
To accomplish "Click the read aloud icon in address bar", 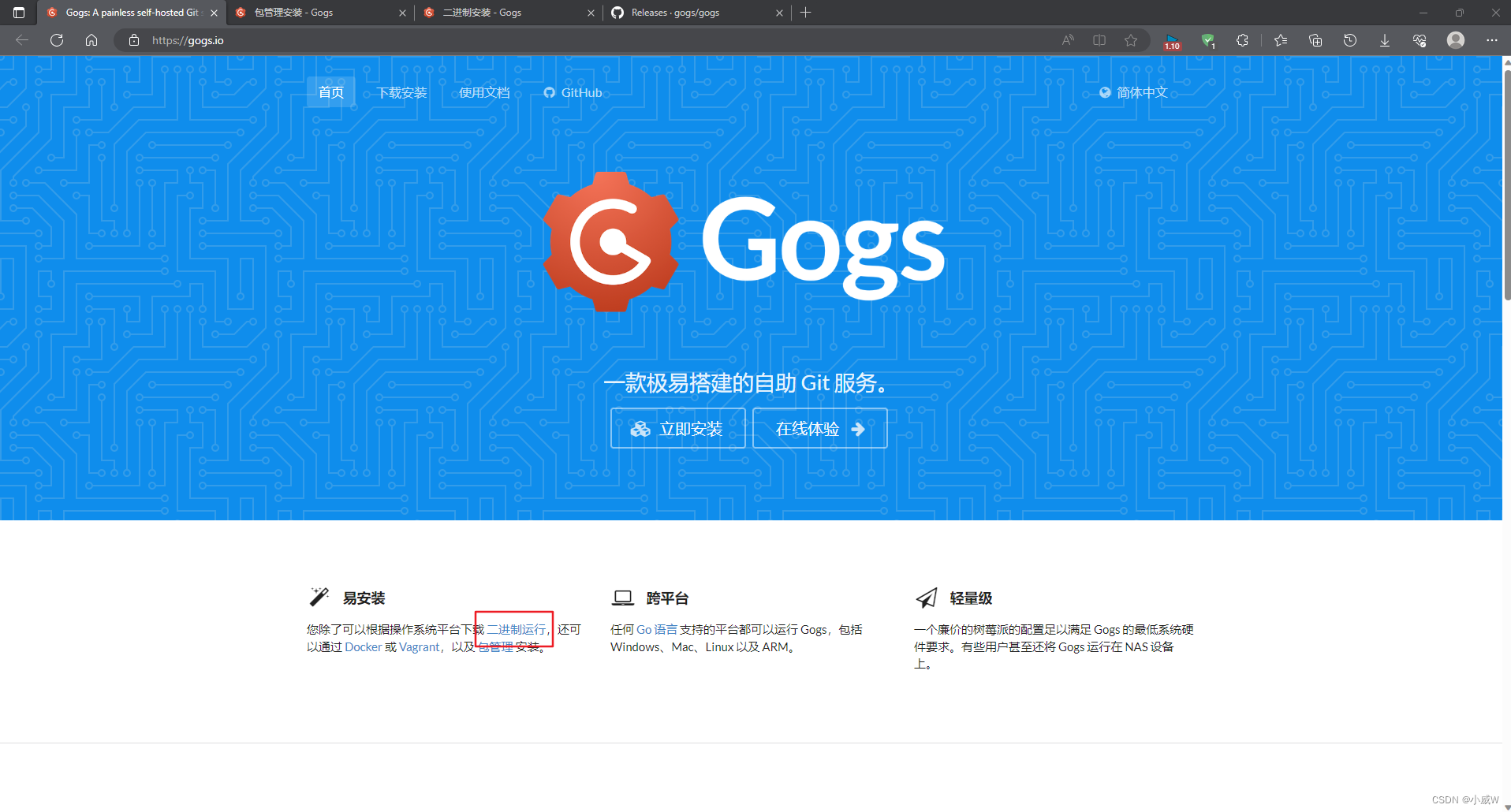I will tap(1068, 40).
